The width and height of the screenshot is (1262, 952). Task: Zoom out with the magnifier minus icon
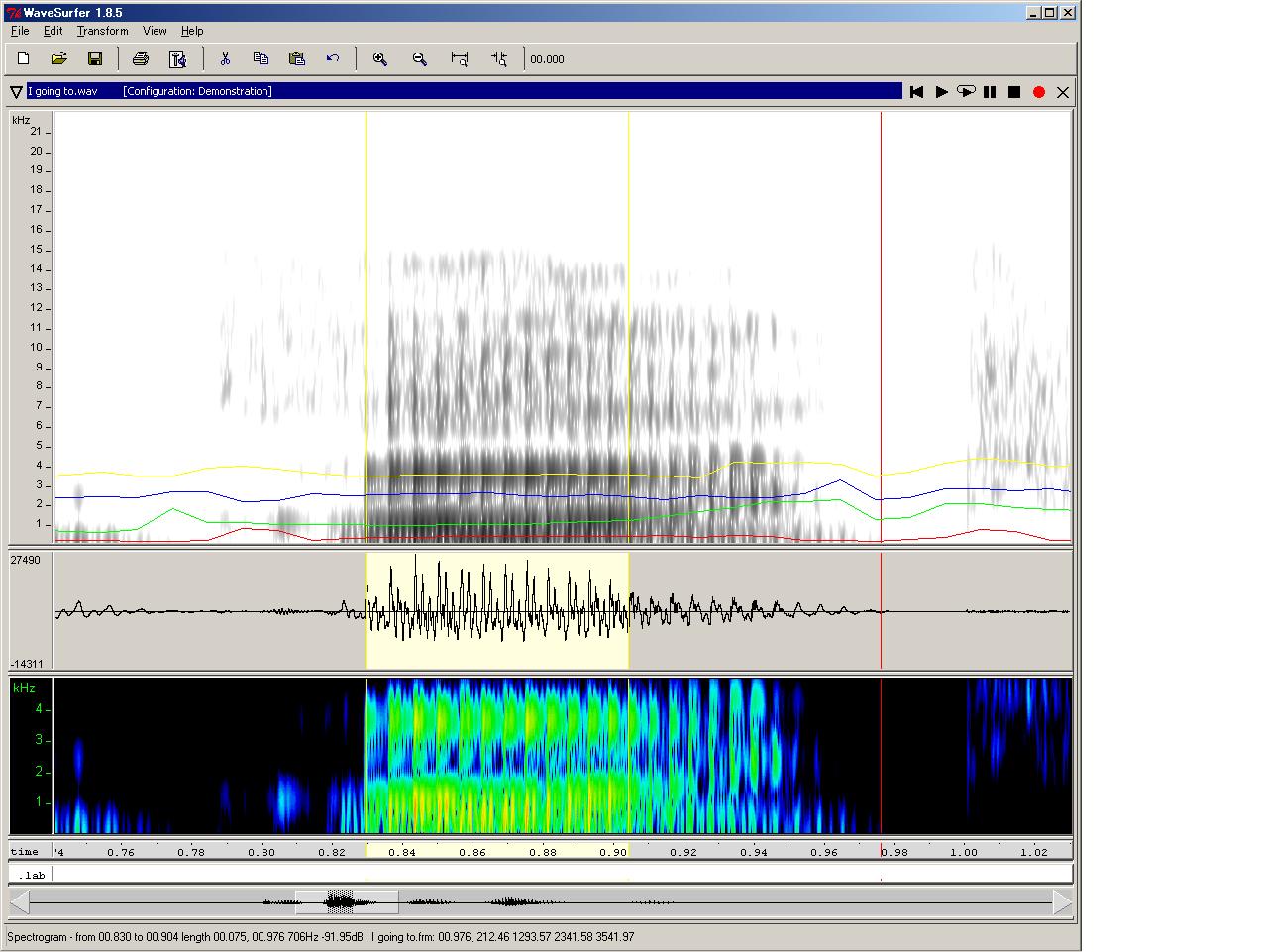[x=420, y=59]
